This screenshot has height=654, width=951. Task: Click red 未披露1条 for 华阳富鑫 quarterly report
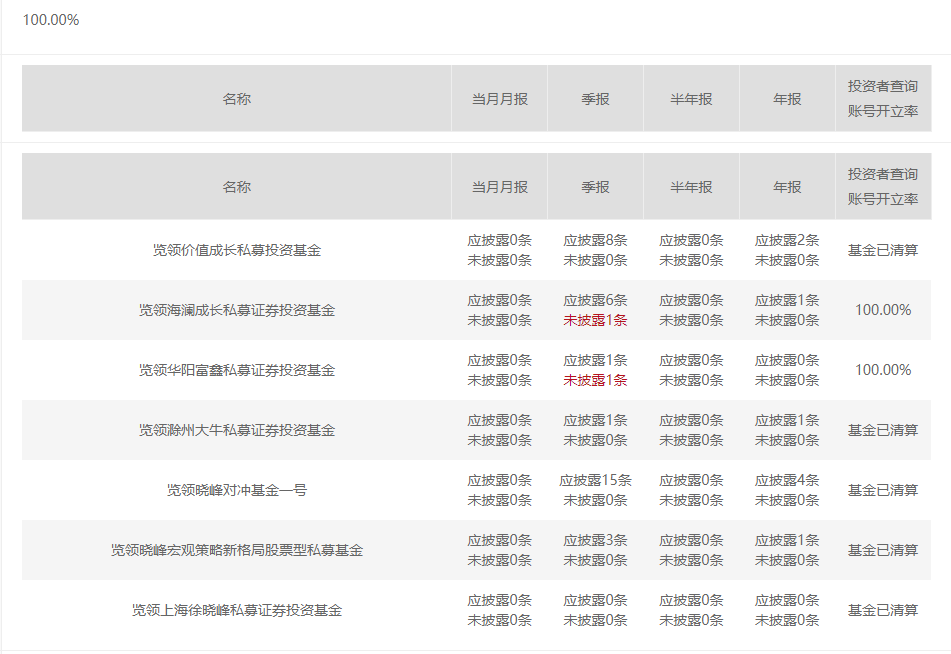(x=595, y=380)
